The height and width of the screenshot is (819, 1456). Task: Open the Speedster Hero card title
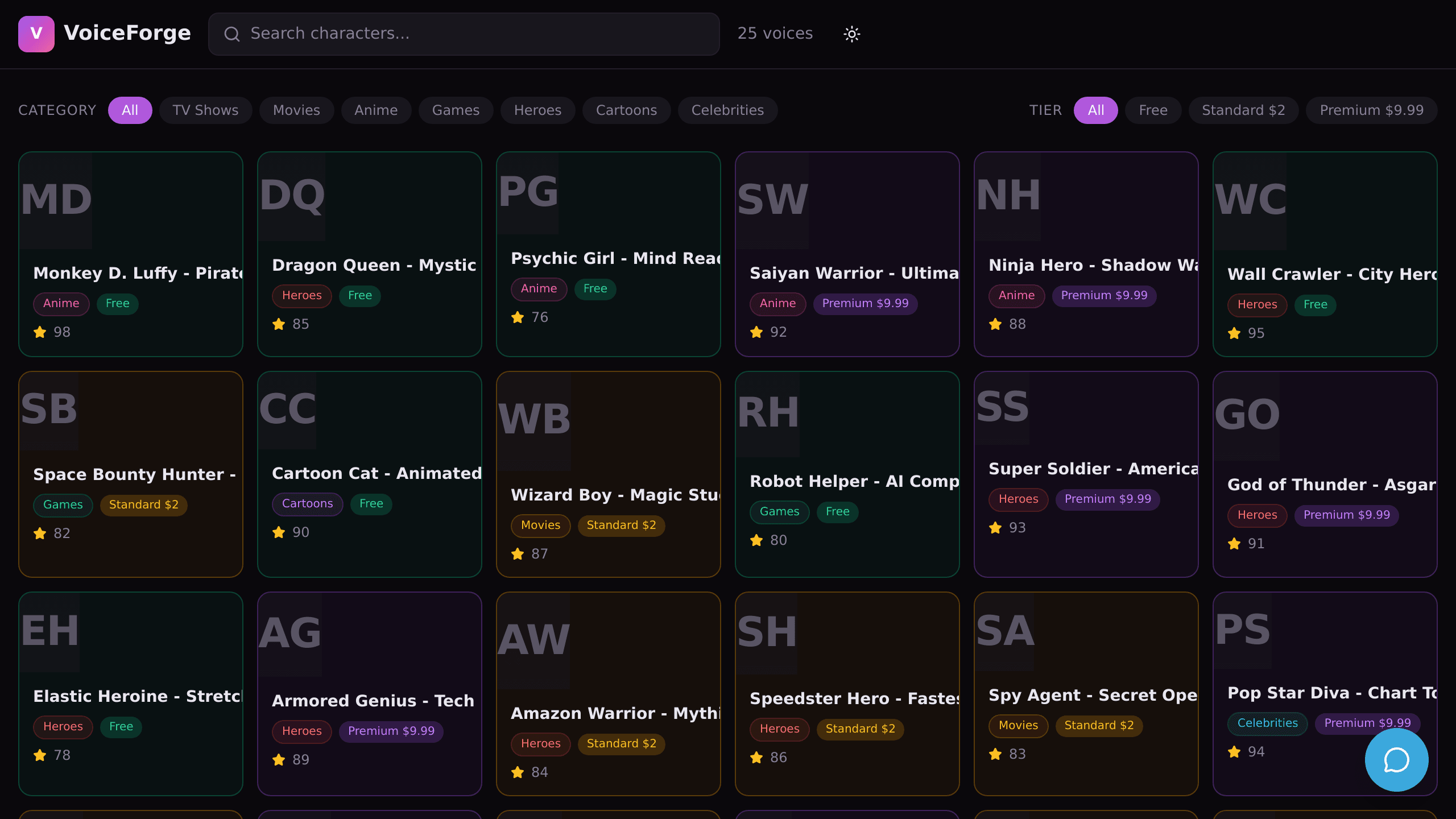(854, 698)
